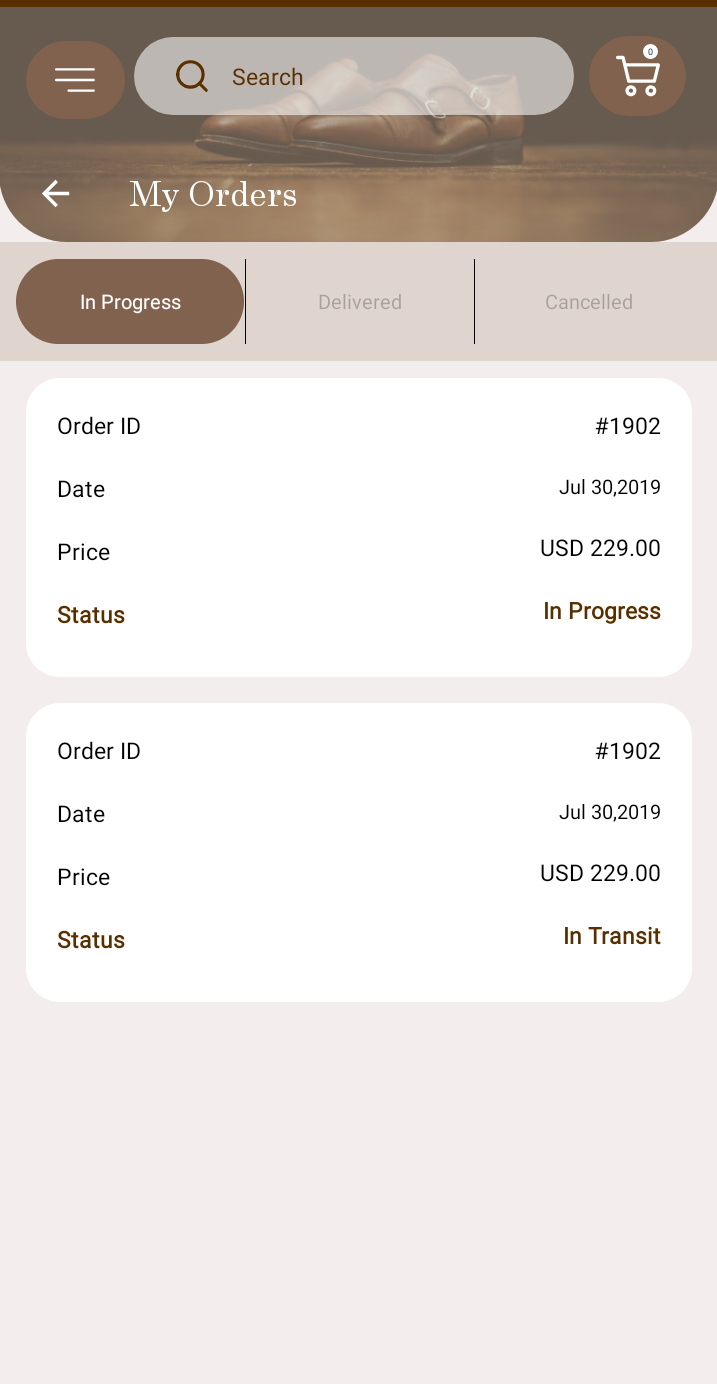Switch to the Delivered tab
Viewport: 717px width, 1384px height.
tap(360, 302)
